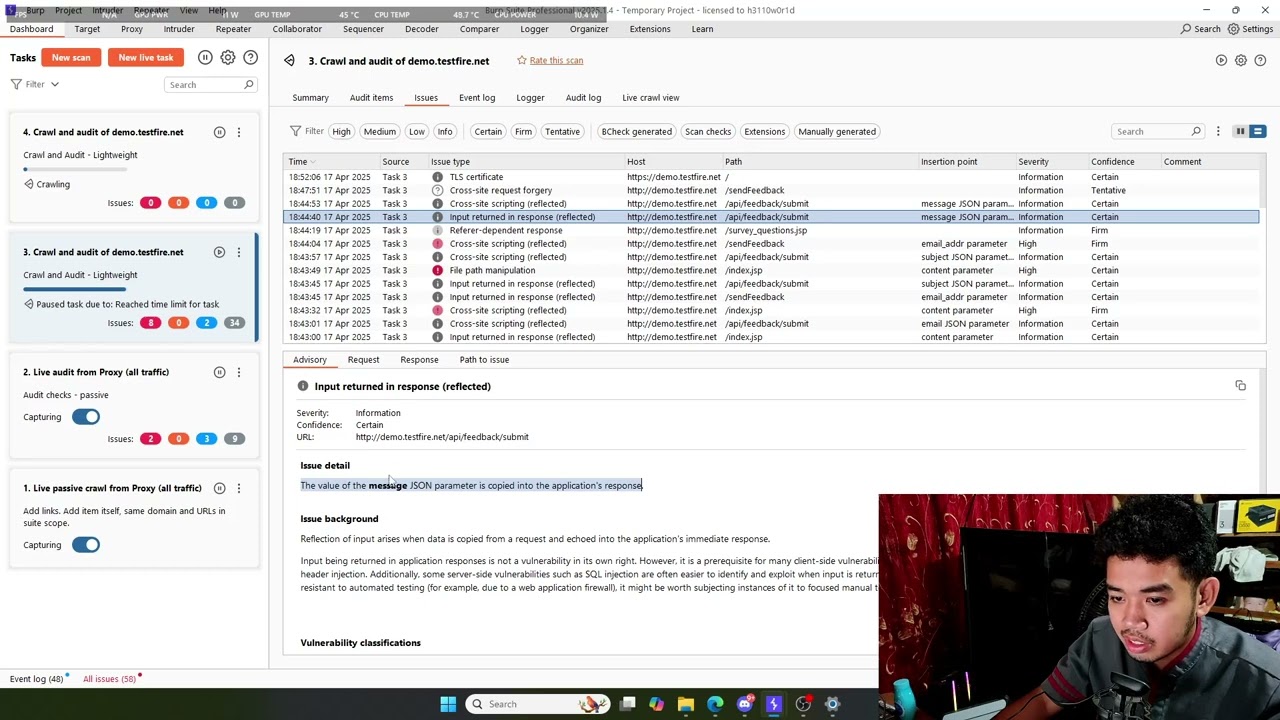Open the Live crawl view tab
Screen dimensions: 1280x720
tap(651, 98)
